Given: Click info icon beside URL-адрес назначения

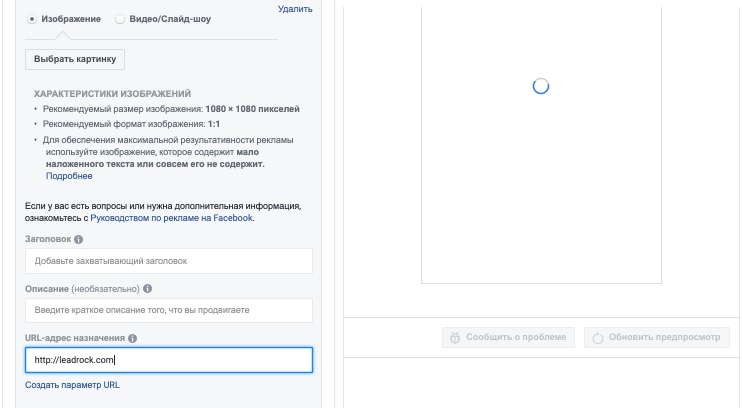Looking at the screenshot, I should (x=132, y=338).
